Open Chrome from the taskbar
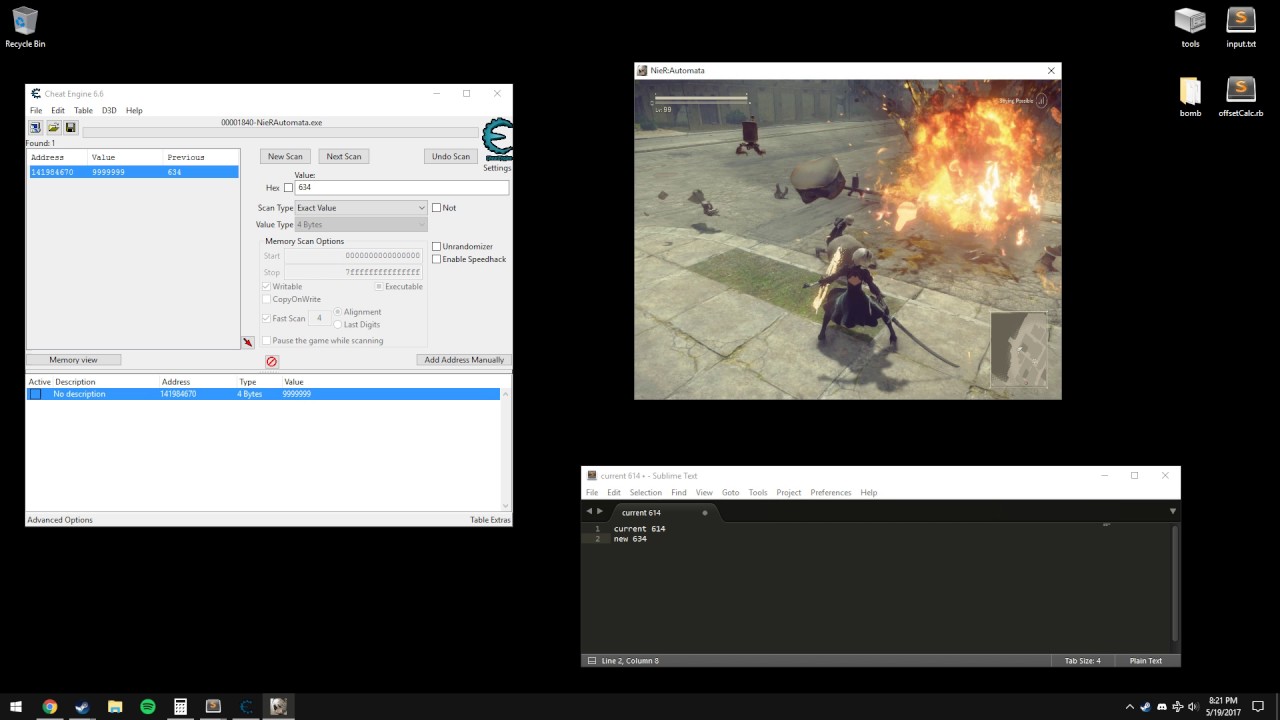This screenshot has height=720, width=1280. [50, 707]
